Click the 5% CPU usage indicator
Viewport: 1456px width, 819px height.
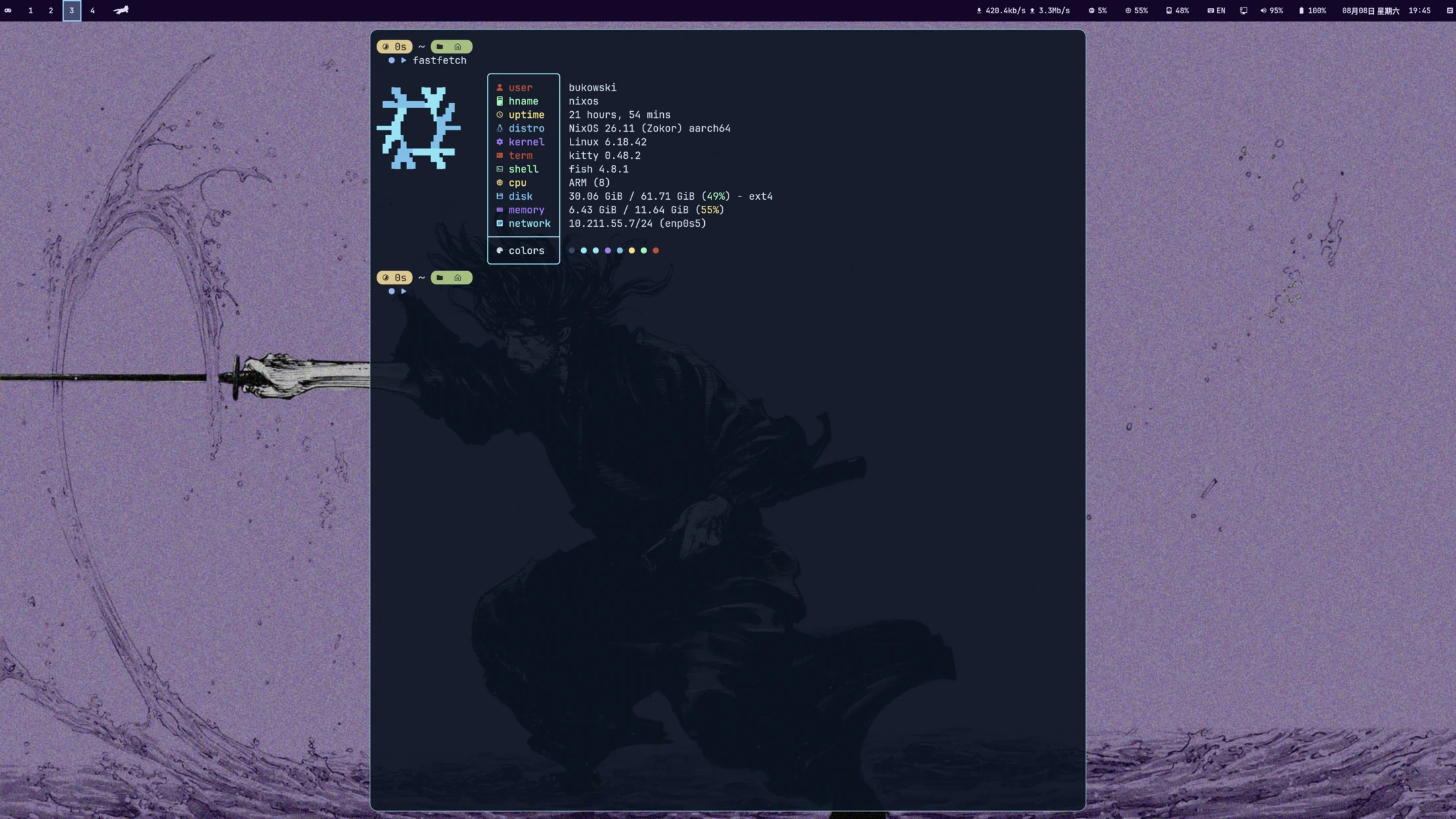1098,11
